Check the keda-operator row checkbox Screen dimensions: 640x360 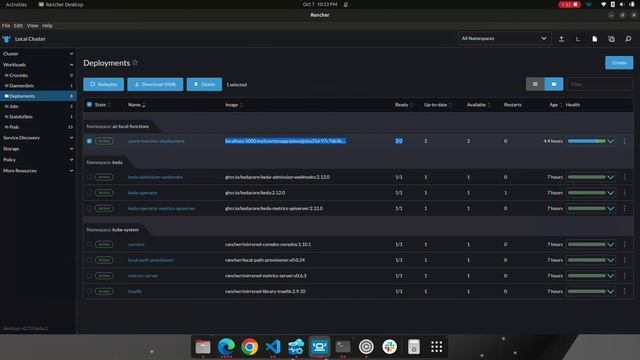coord(89,193)
